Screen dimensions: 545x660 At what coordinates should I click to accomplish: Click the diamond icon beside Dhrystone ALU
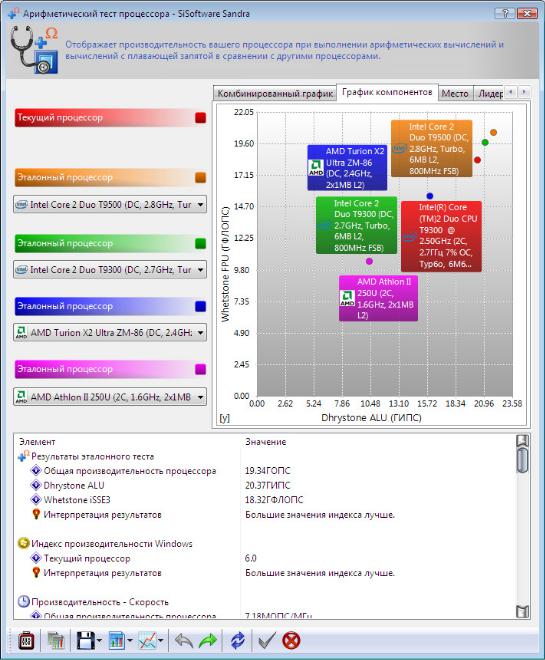click(x=36, y=485)
